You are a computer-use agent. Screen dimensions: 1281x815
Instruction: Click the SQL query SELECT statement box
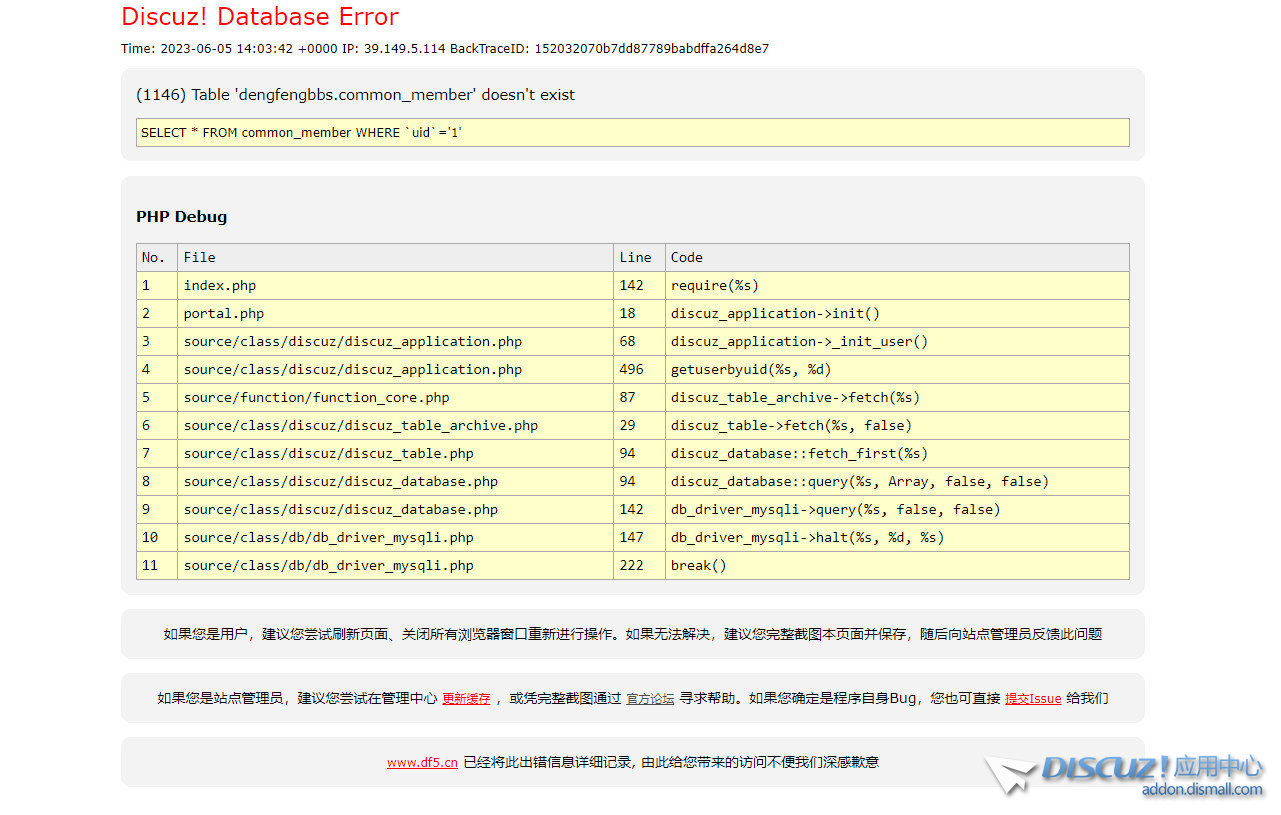pyautogui.click(x=632, y=132)
